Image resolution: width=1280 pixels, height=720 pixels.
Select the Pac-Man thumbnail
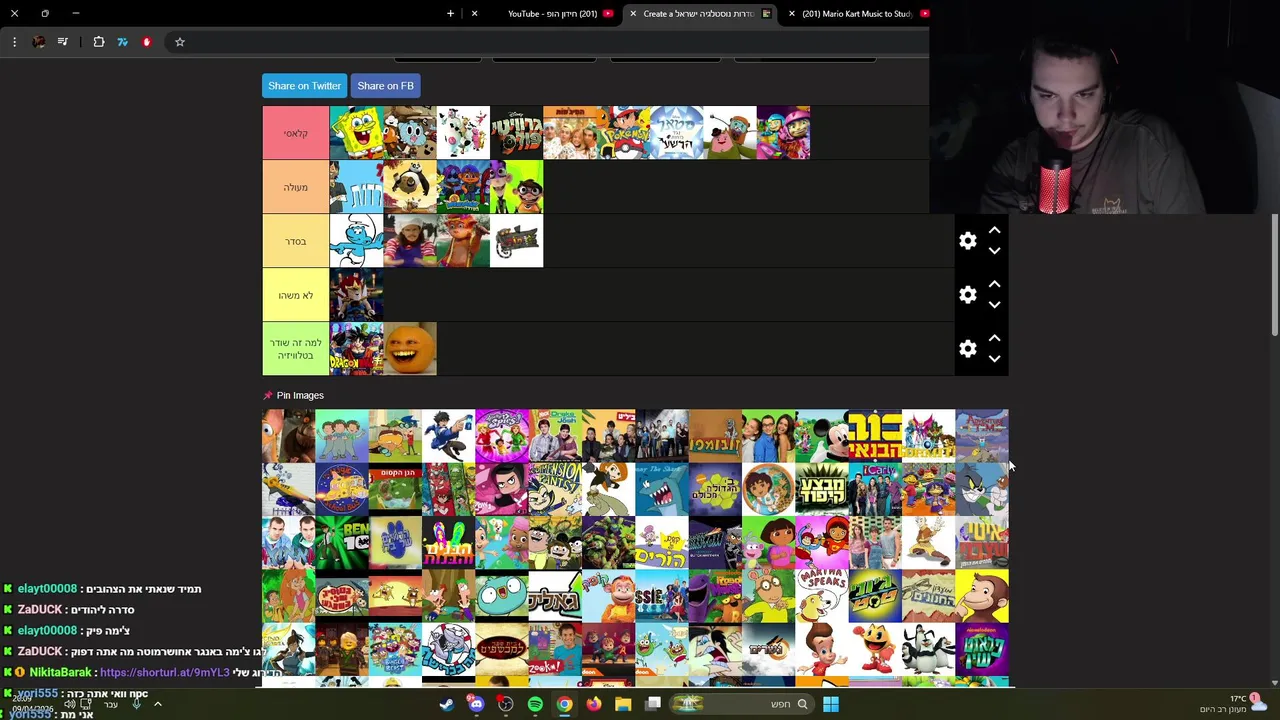[875, 649]
